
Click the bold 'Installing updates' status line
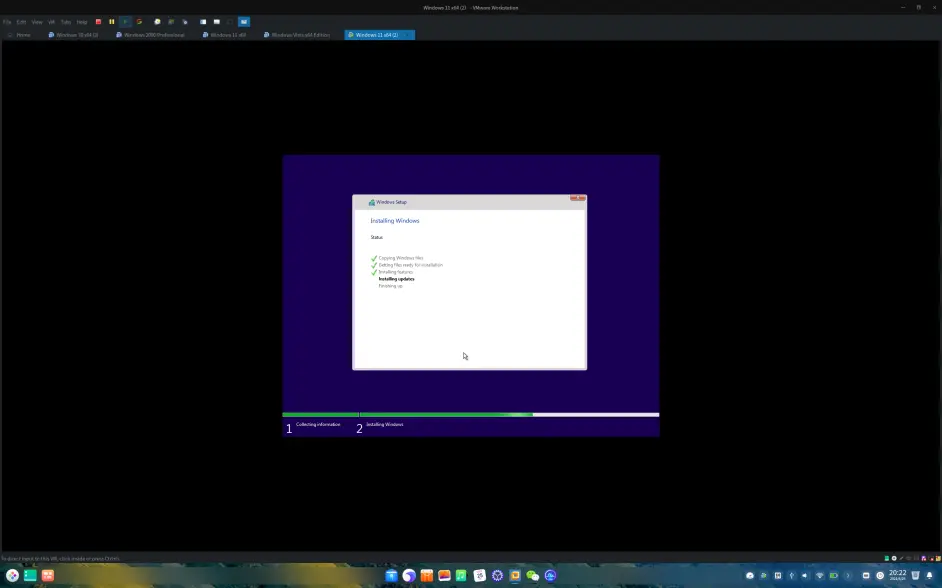397,279
